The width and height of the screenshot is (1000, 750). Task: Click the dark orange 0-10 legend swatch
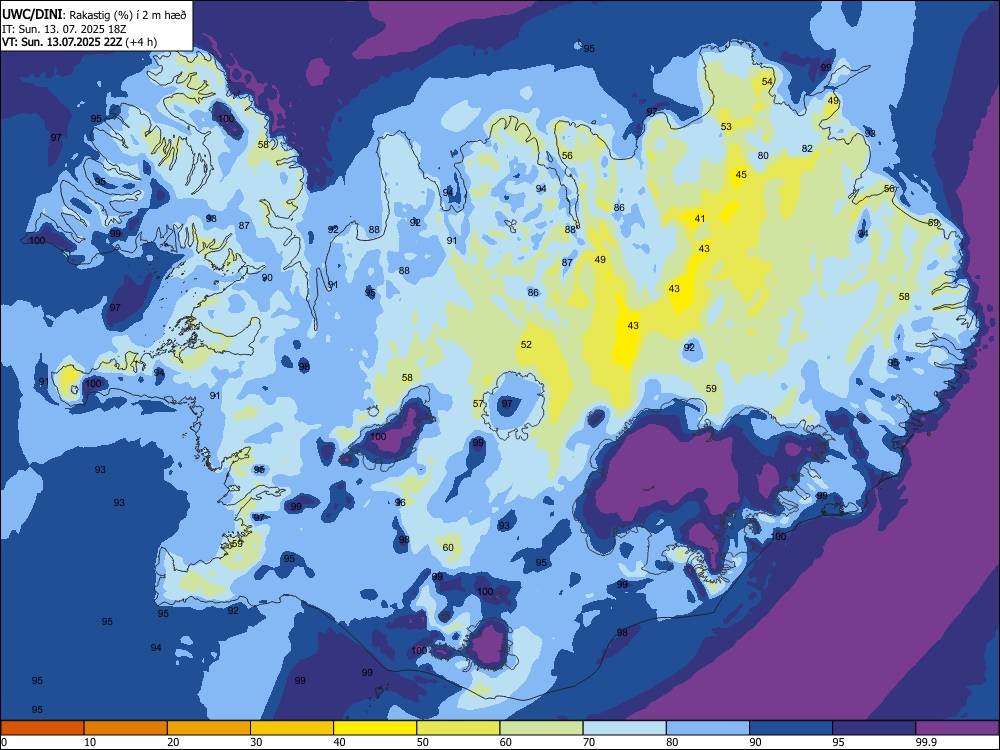[x=42, y=728]
